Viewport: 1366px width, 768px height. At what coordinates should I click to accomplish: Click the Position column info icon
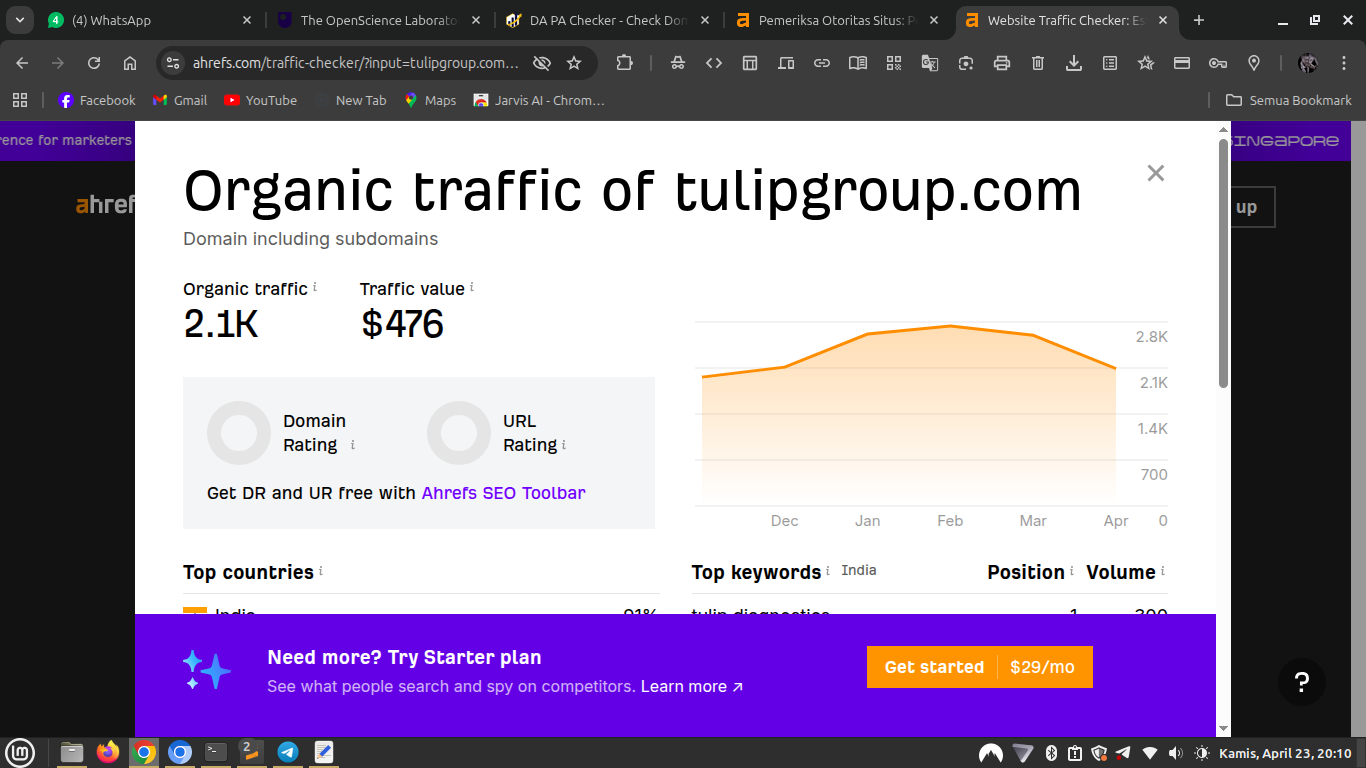pos(1072,571)
